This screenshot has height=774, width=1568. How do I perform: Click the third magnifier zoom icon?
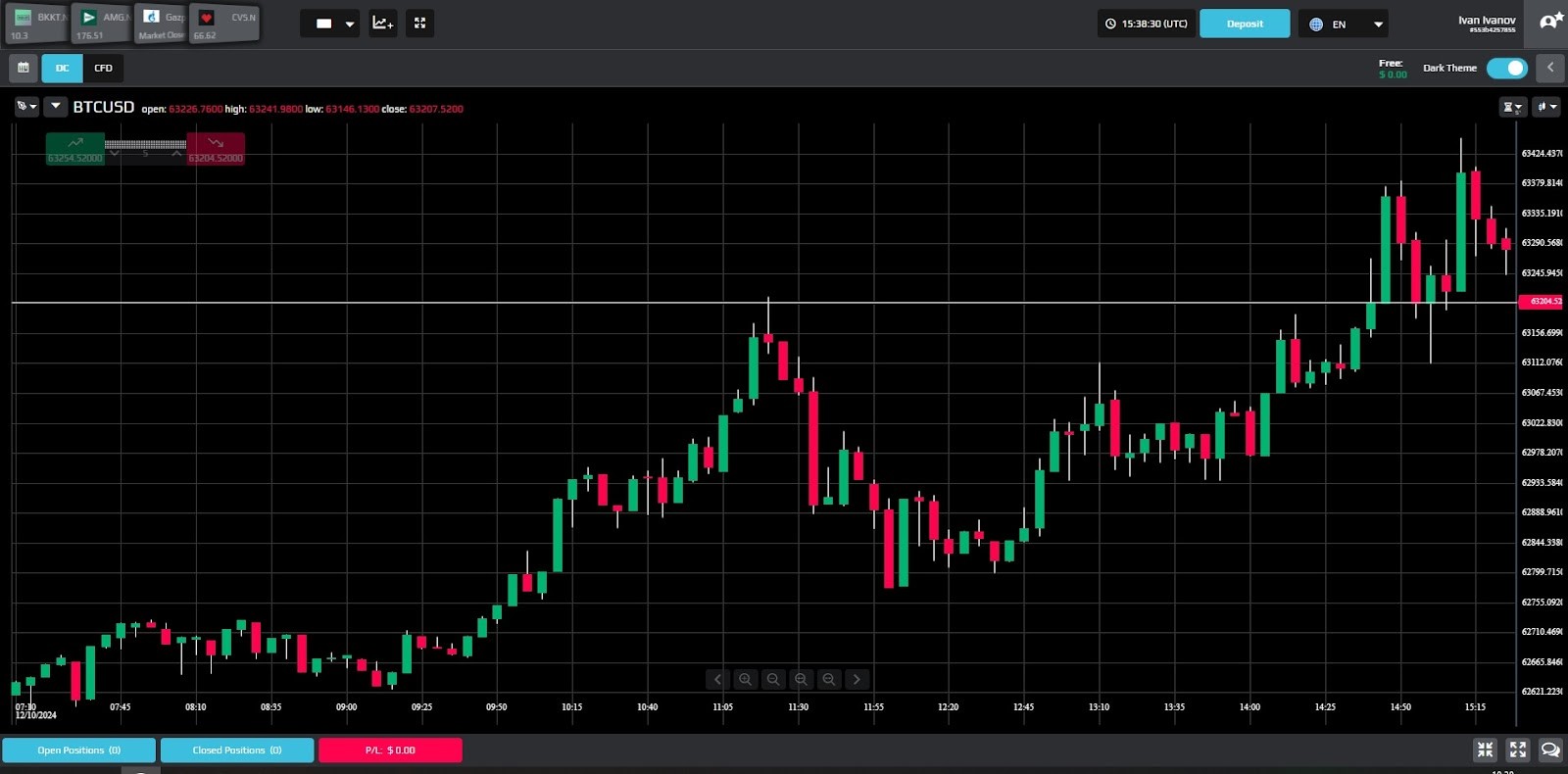click(802, 679)
